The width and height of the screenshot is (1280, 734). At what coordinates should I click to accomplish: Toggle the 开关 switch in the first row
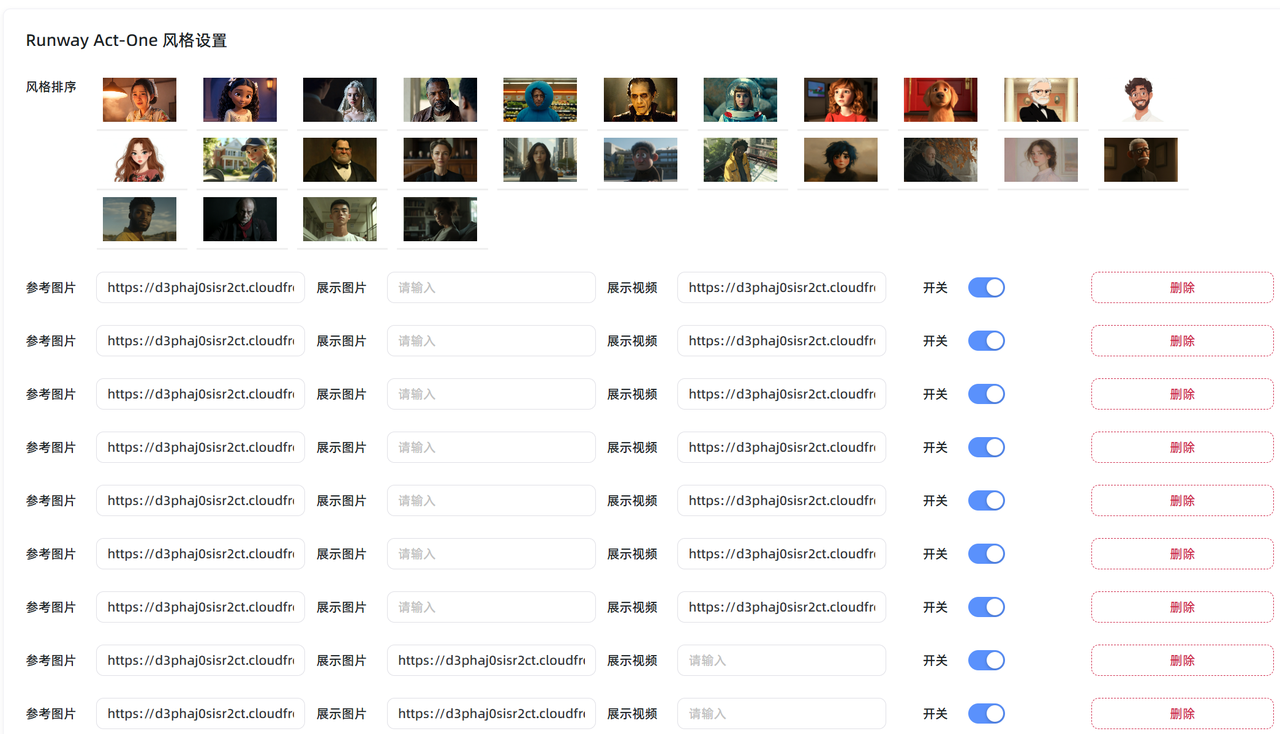point(986,288)
